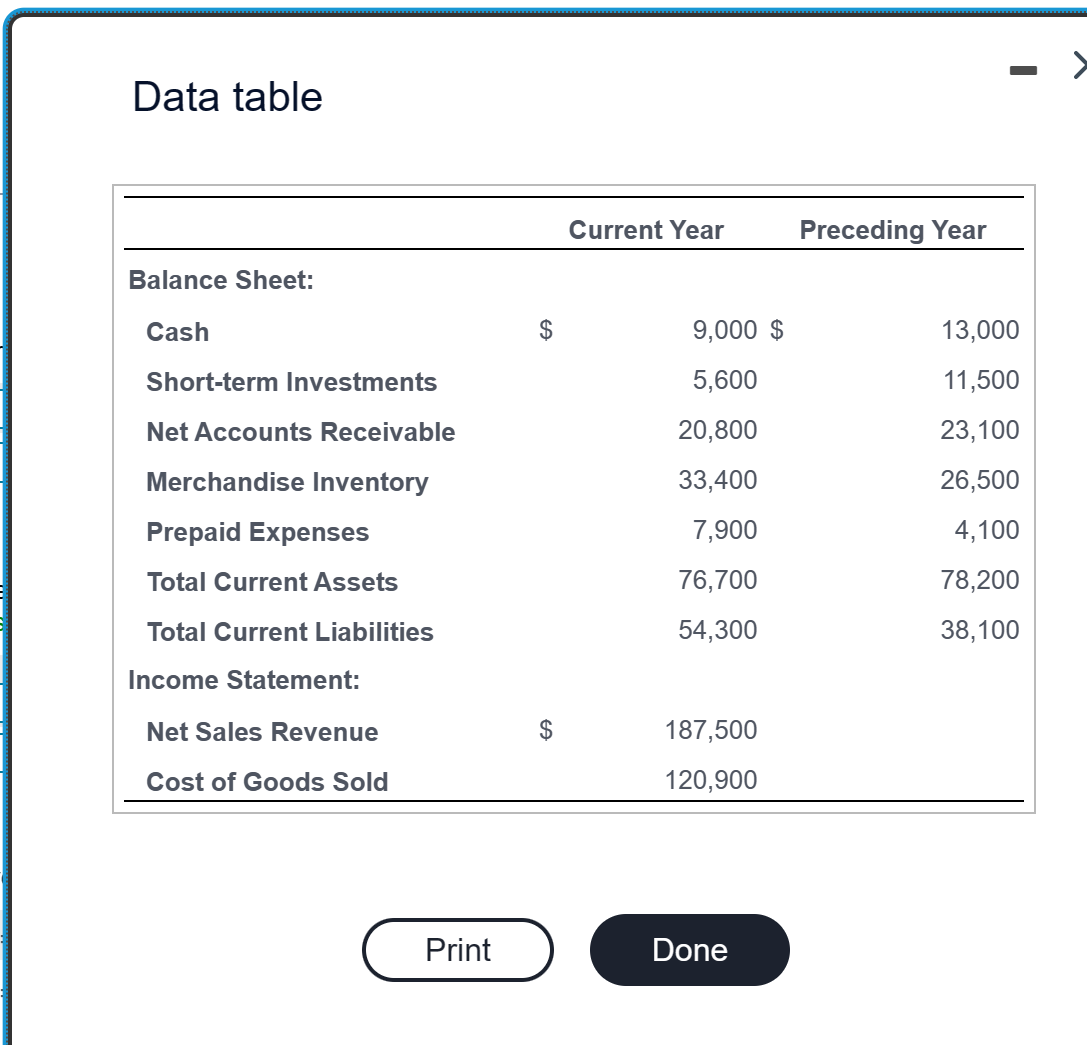Select the Net Accounts Receivable label
Screen dimensions: 1087x1045
coord(301,432)
